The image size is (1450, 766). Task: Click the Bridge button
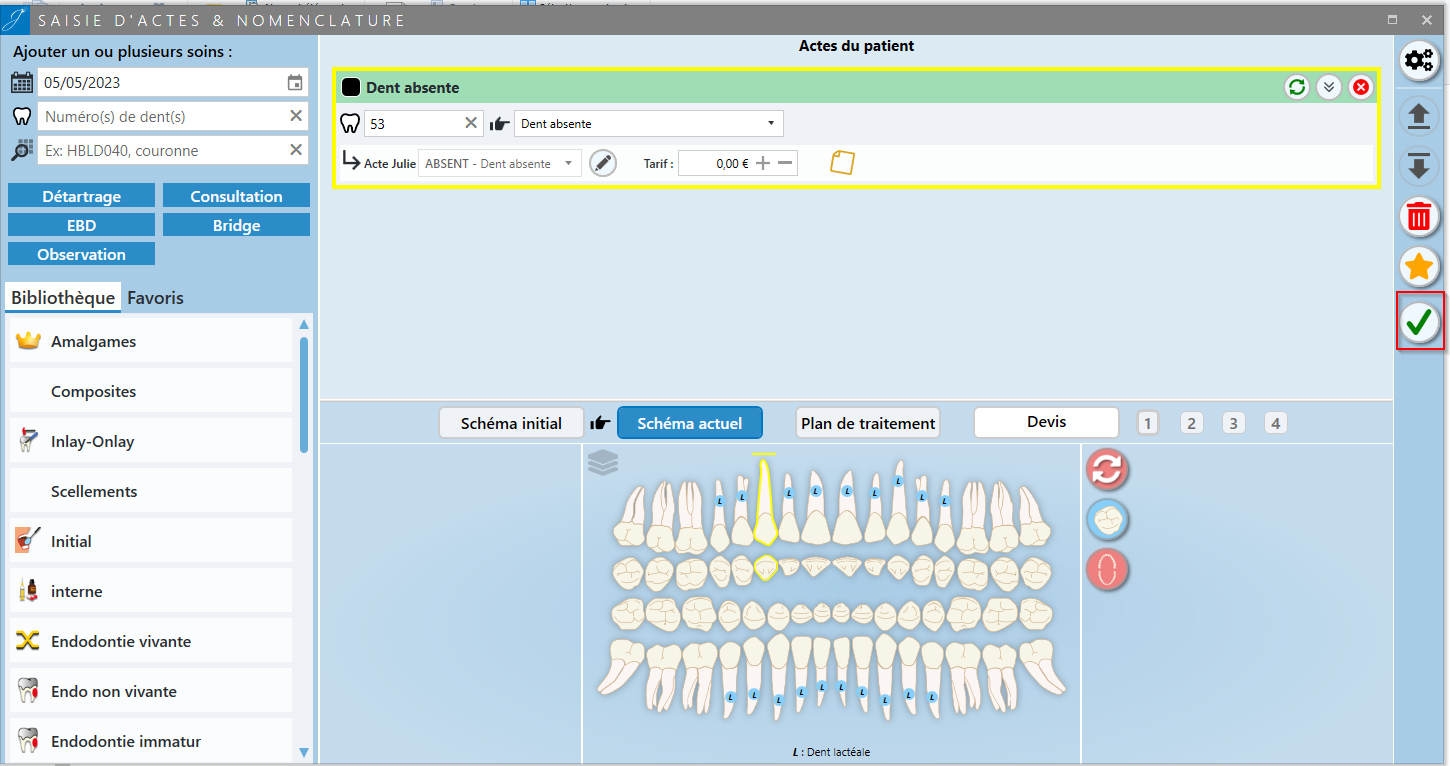coord(236,225)
